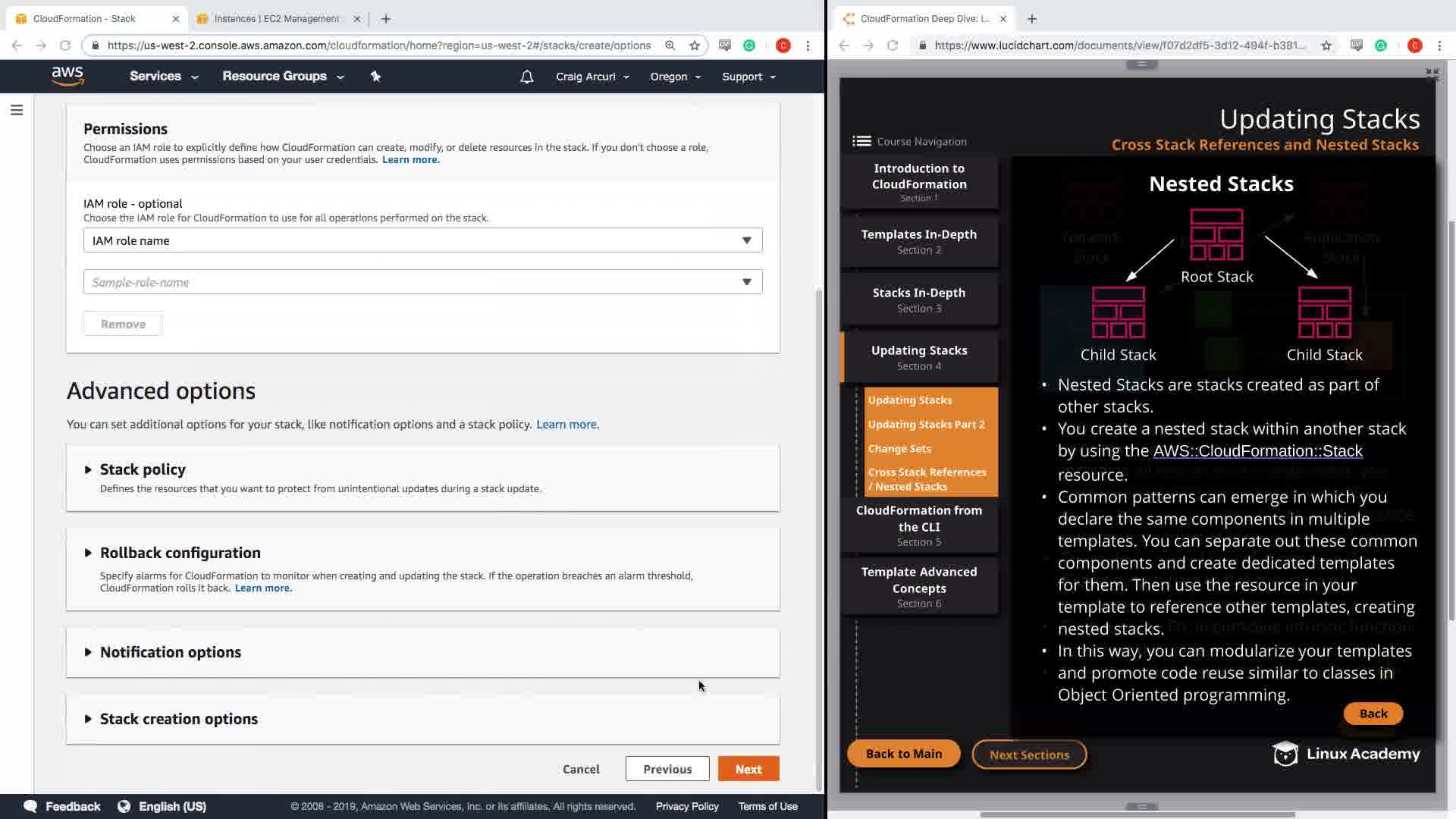Image resolution: width=1456 pixels, height=819 pixels.
Task: Click the Feedback speech bubble icon
Action: point(30,806)
